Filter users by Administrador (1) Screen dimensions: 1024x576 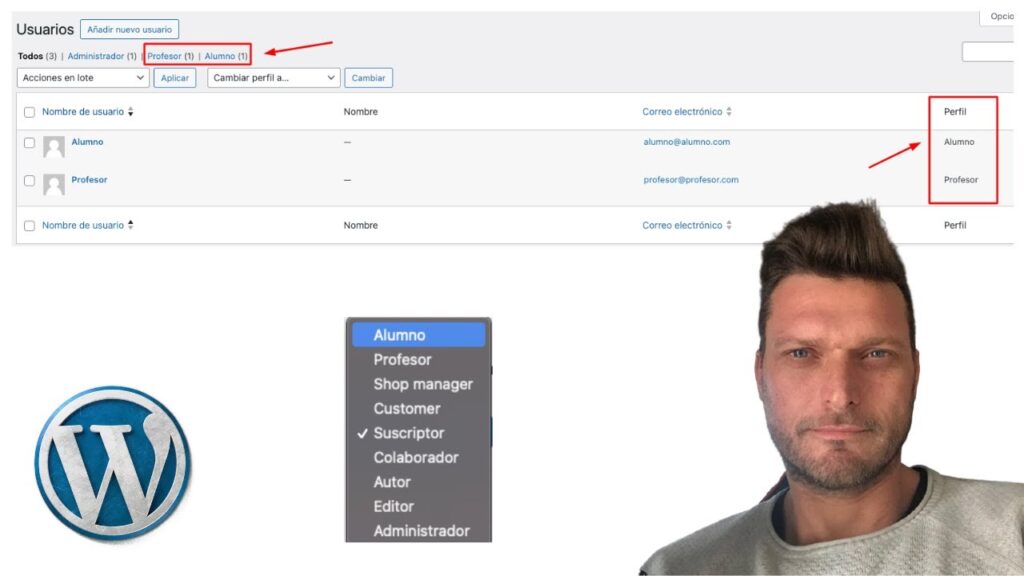pos(102,56)
